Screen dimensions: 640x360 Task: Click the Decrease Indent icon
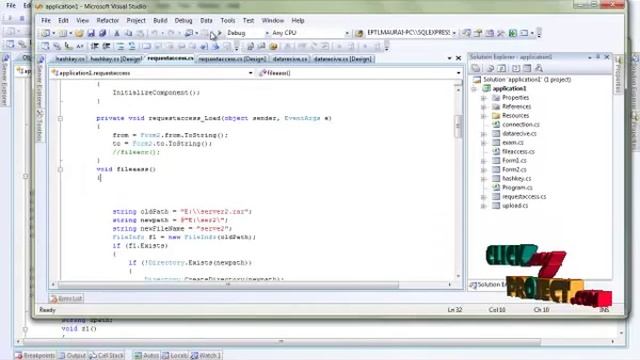click(95, 46)
